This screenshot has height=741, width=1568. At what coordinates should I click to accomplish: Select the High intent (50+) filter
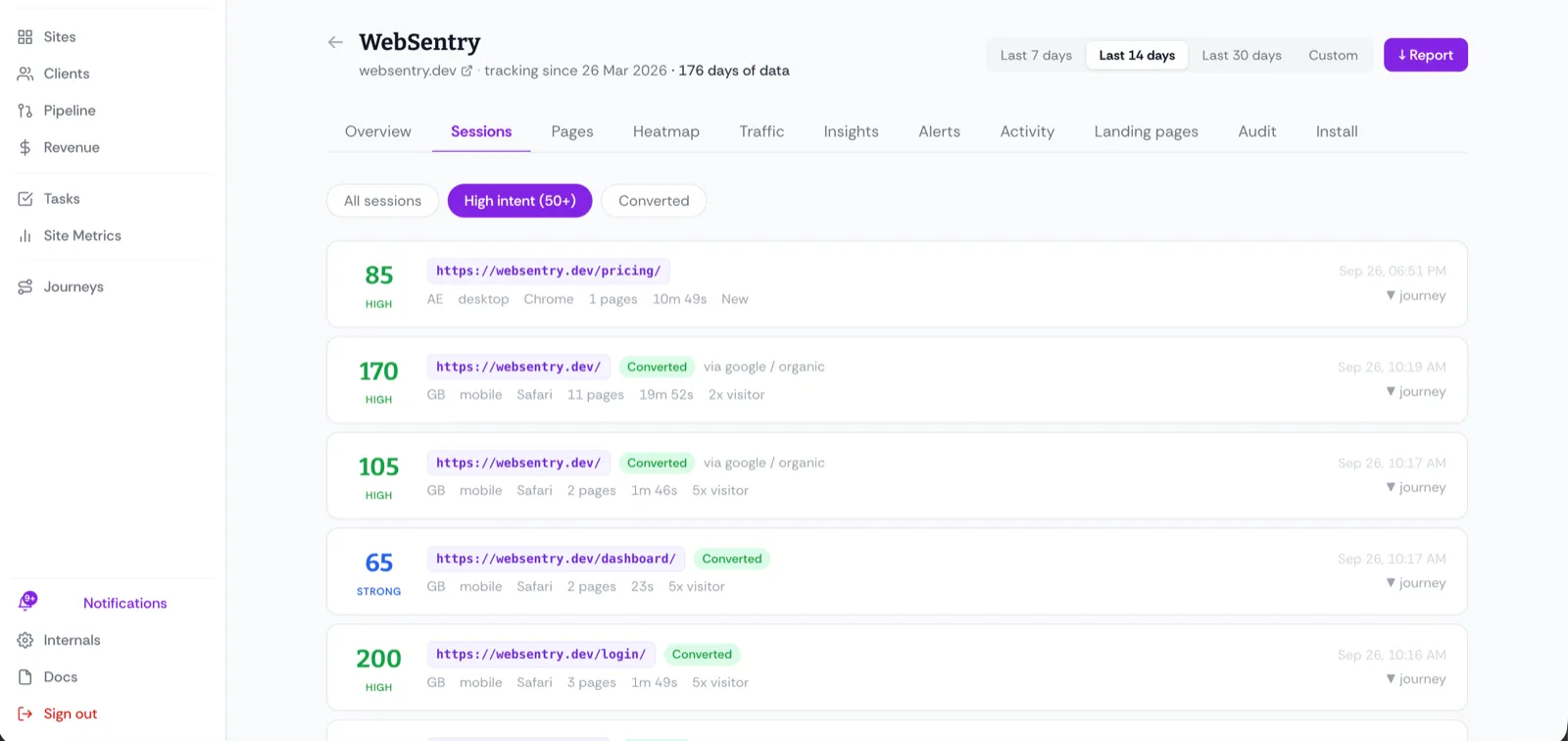(x=519, y=201)
